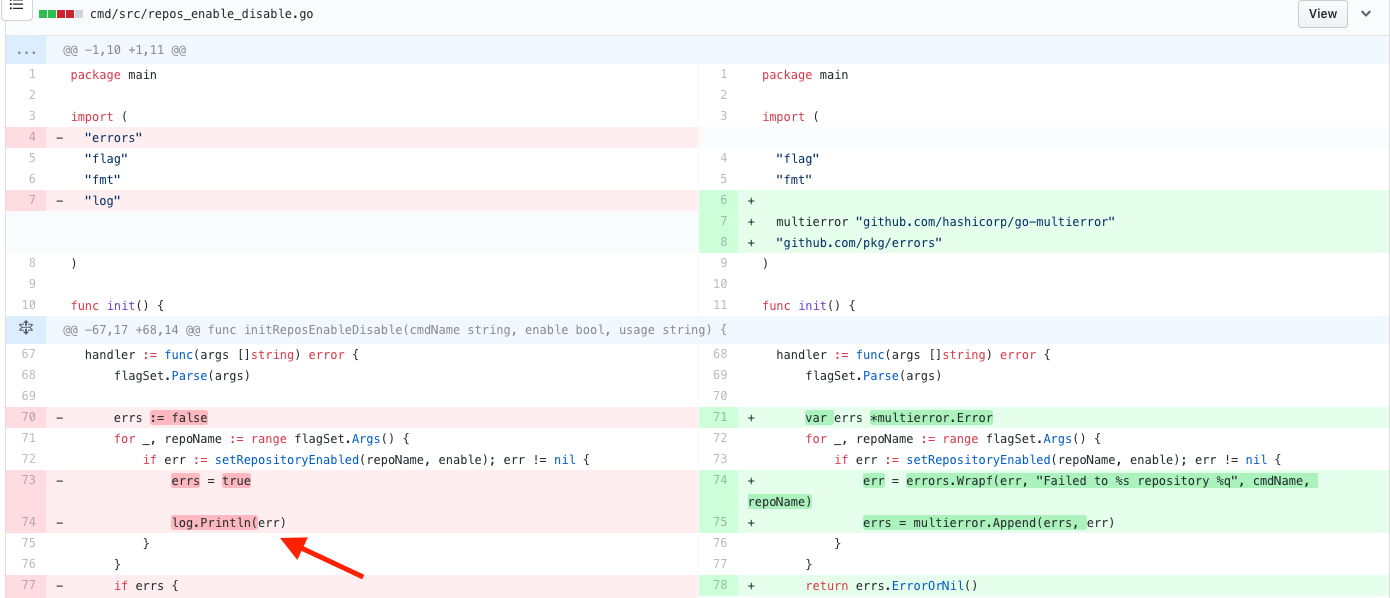The width and height of the screenshot is (1390, 598).
Task: Select the hunk header "@@ -1,10 +1,11 @@"
Action: click(x=125, y=50)
